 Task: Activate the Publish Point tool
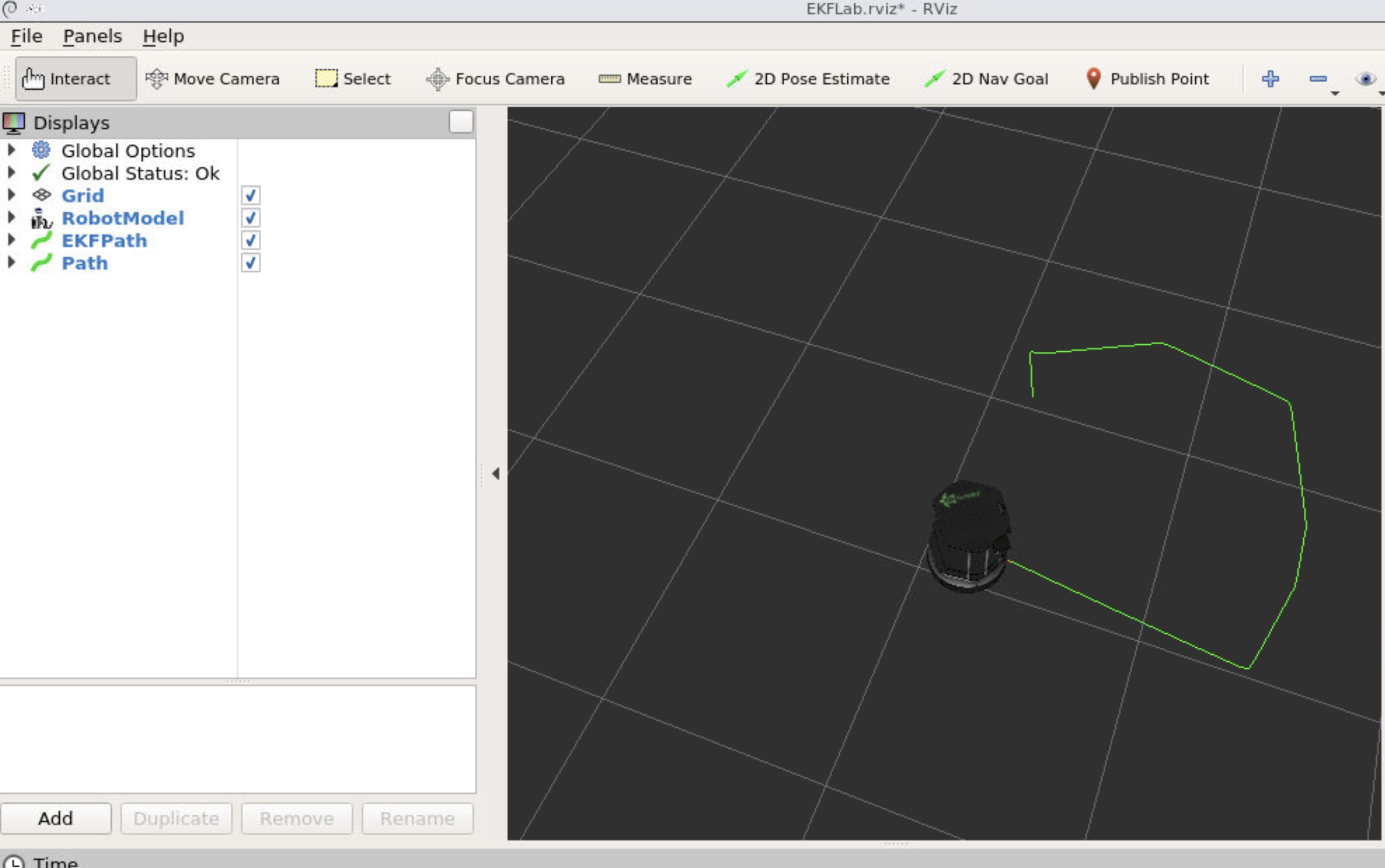click(x=1146, y=78)
